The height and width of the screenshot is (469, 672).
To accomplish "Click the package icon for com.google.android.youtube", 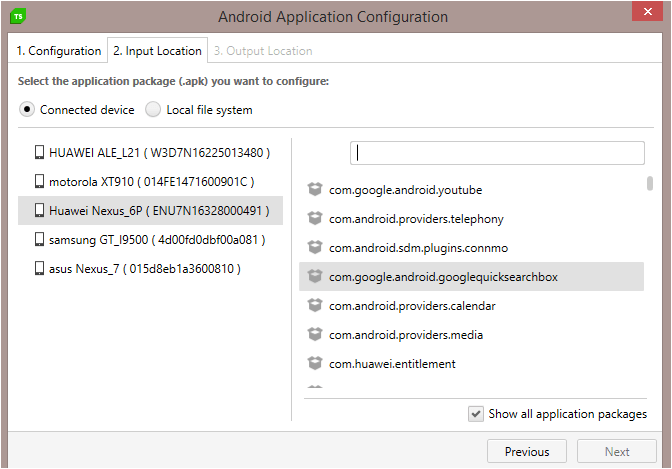I will tap(315, 189).
